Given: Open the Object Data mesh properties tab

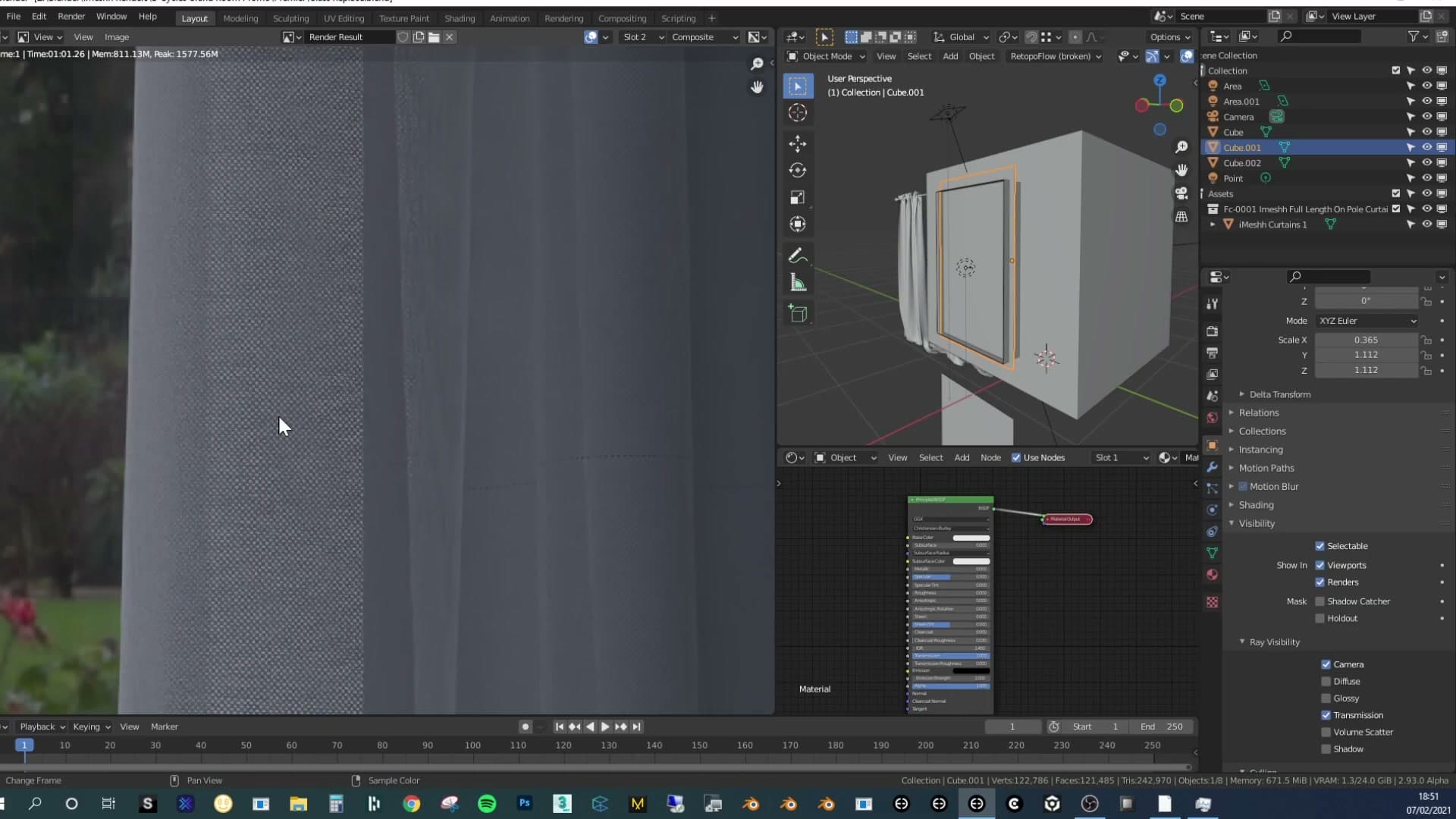Looking at the screenshot, I should point(1212,553).
